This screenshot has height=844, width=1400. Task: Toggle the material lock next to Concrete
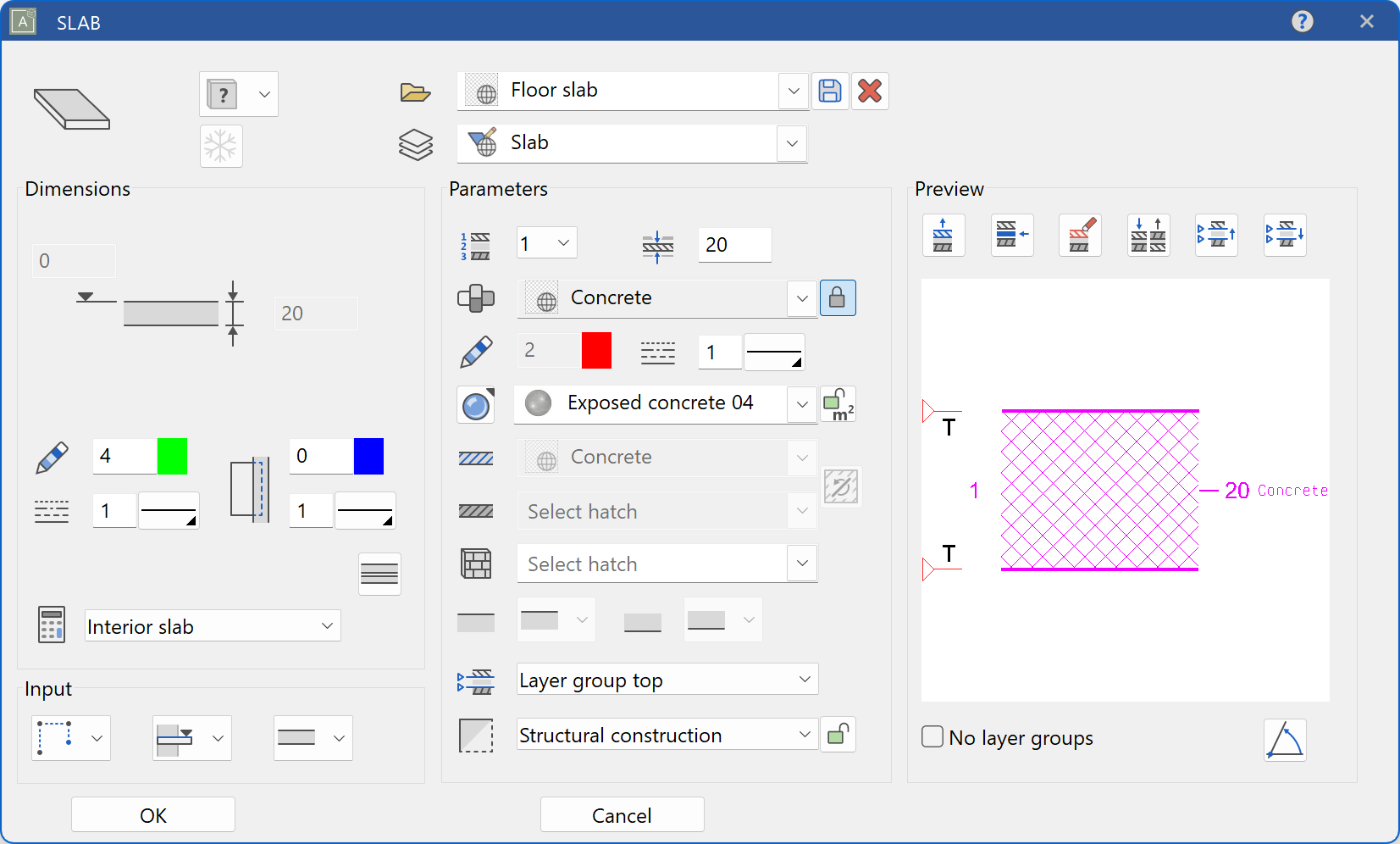coord(838,297)
